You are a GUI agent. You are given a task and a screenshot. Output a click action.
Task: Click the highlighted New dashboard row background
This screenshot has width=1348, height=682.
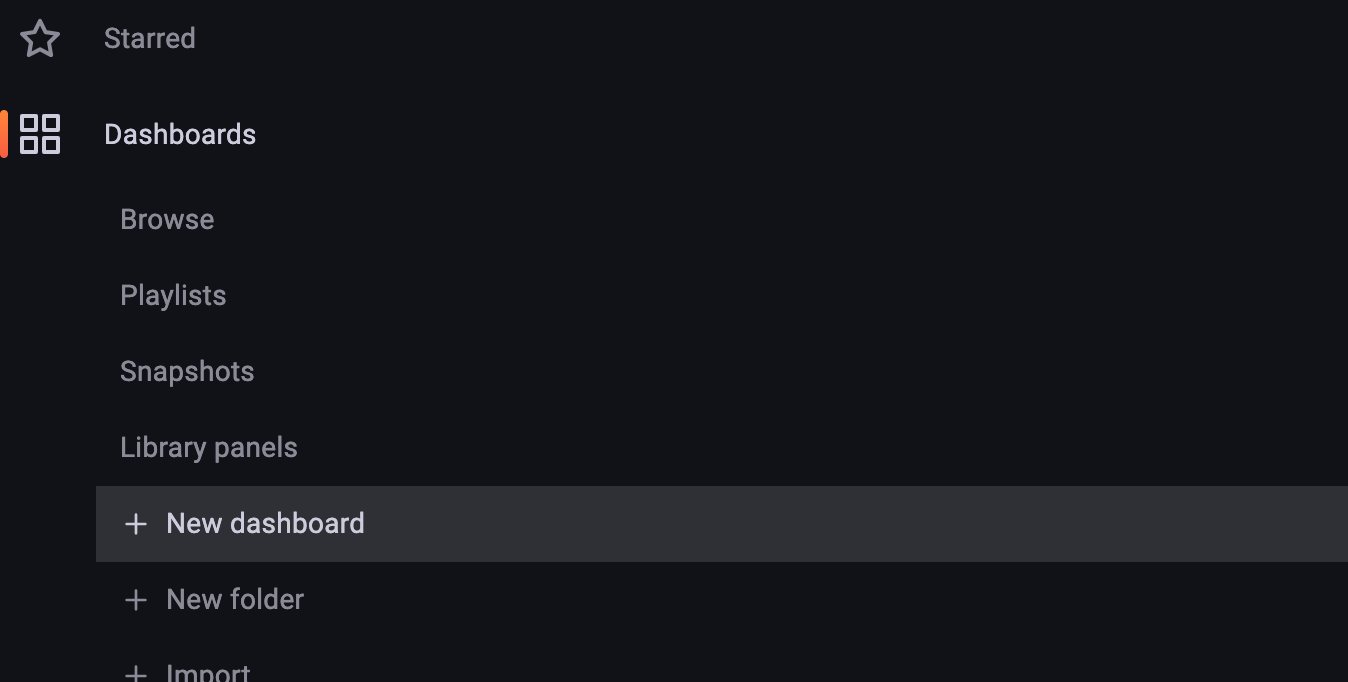point(722,524)
